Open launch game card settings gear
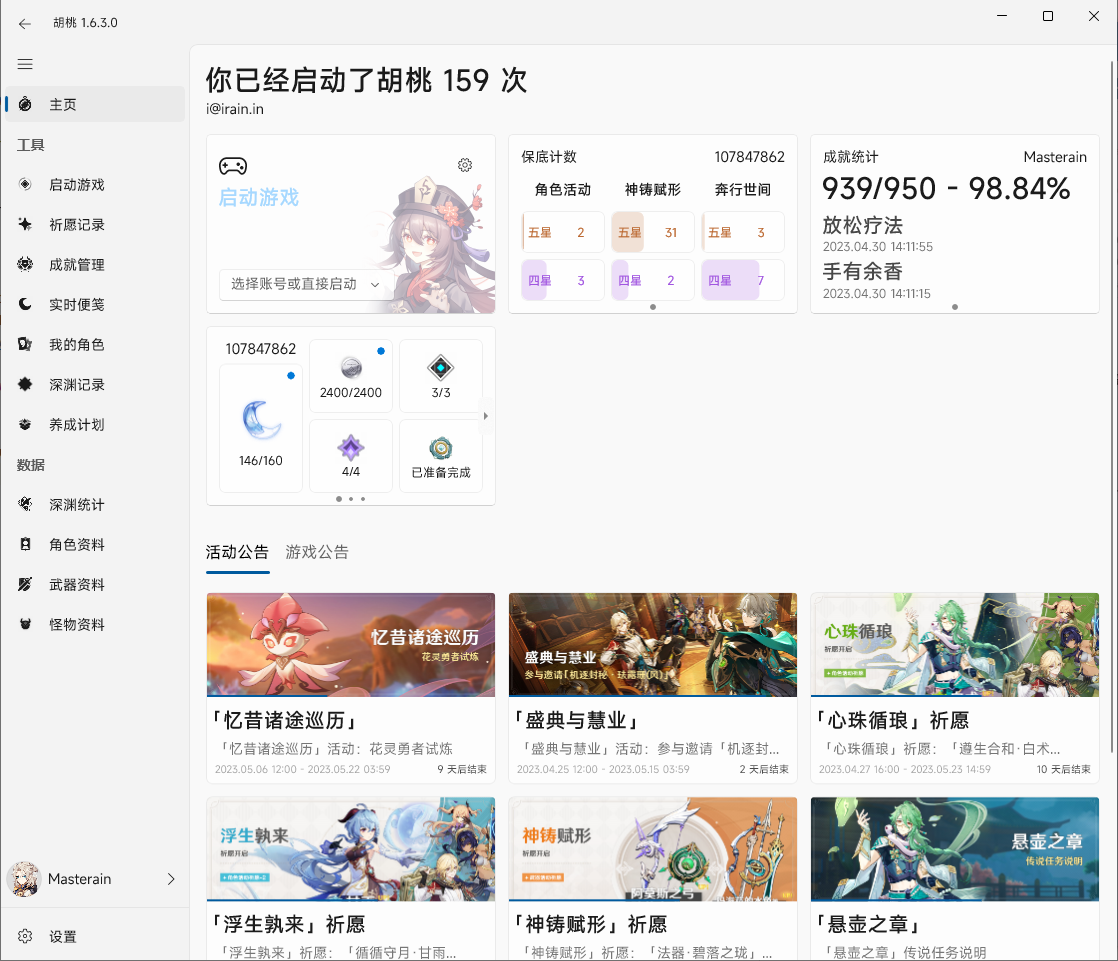This screenshot has width=1118, height=961. coord(465,165)
